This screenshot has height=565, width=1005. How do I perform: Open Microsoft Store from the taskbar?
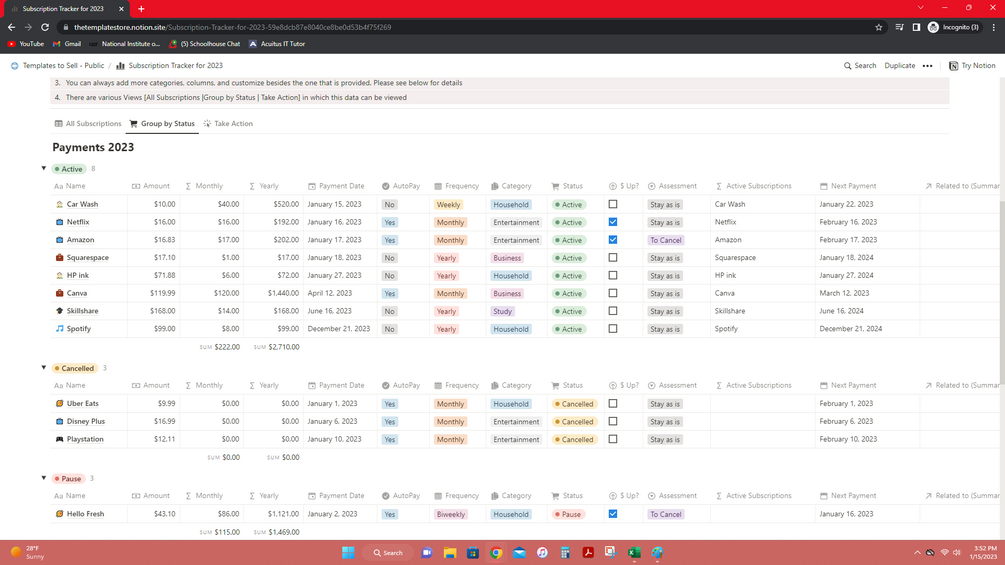[473, 553]
